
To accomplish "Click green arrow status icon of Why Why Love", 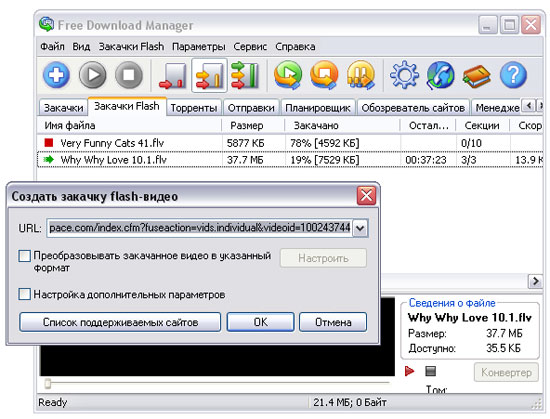I will click(x=48, y=160).
